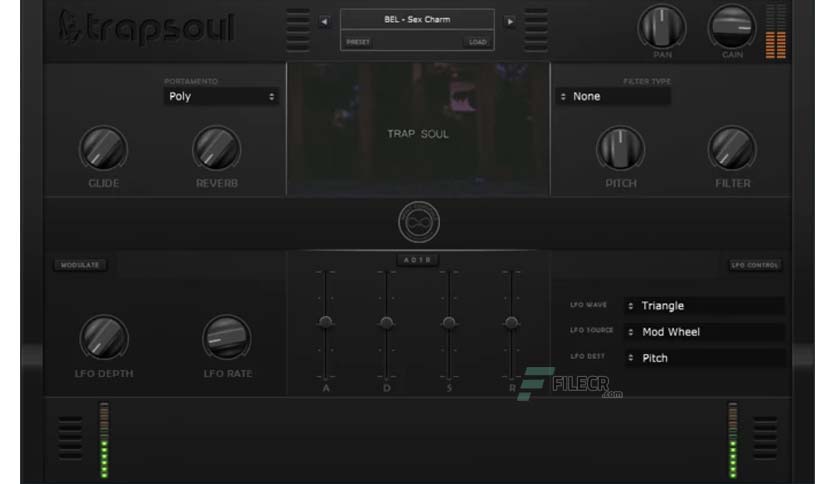The height and width of the screenshot is (484, 836).
Task: Click the PITCH knob
Action: [620, 149]
